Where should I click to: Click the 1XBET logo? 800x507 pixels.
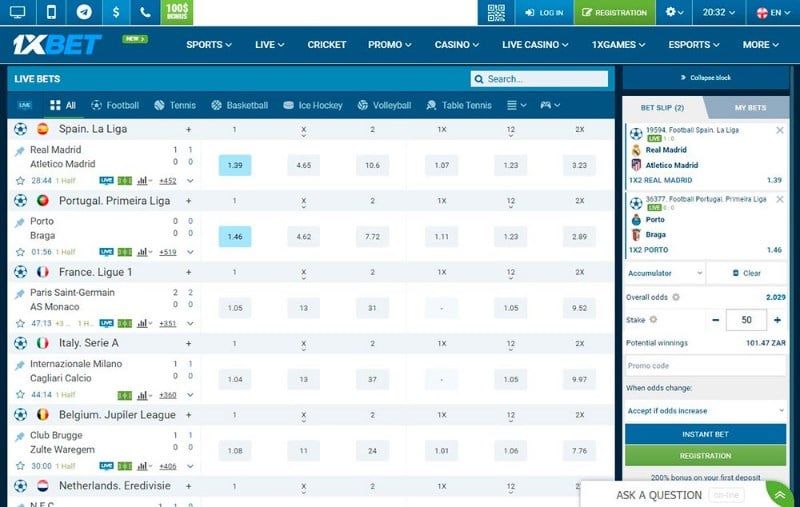(57, 45)
